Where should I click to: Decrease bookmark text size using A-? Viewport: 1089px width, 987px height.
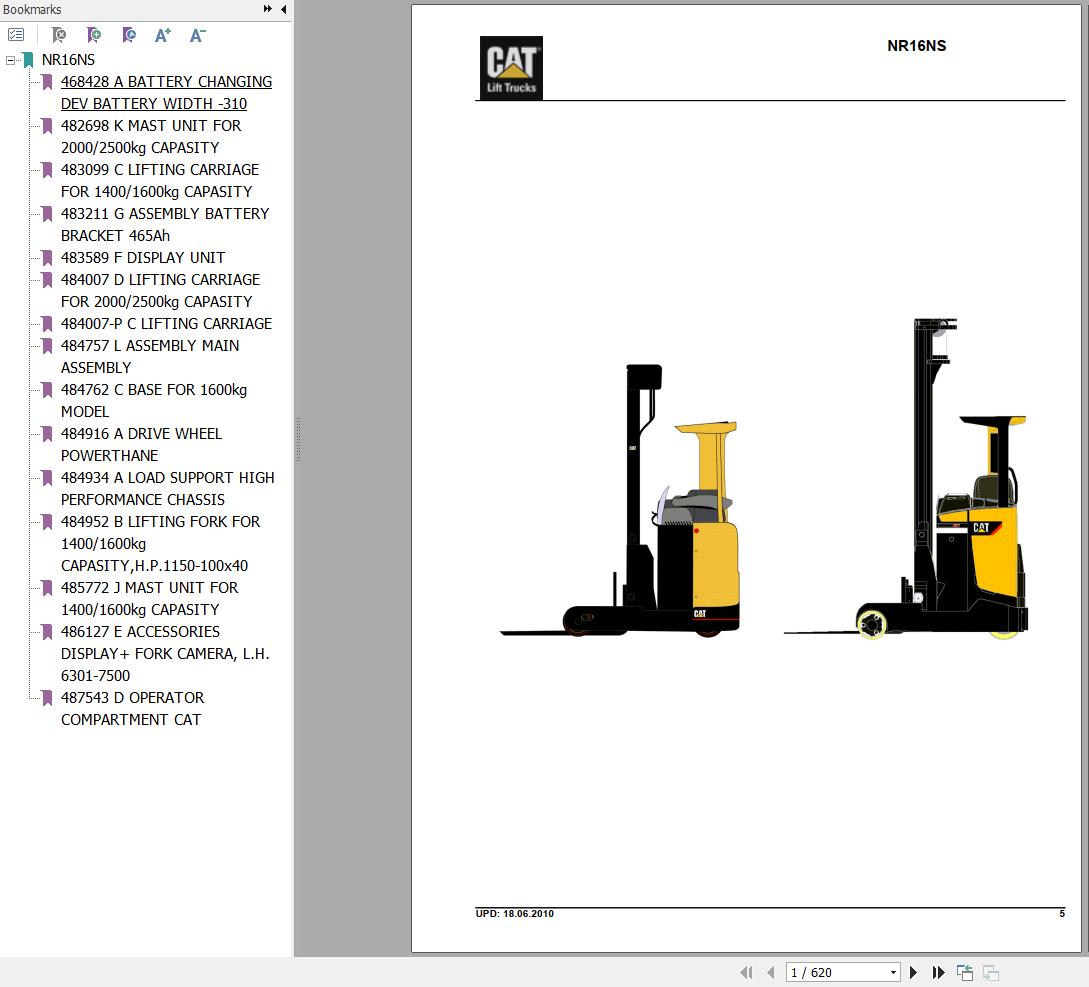(x=197, y=35)
